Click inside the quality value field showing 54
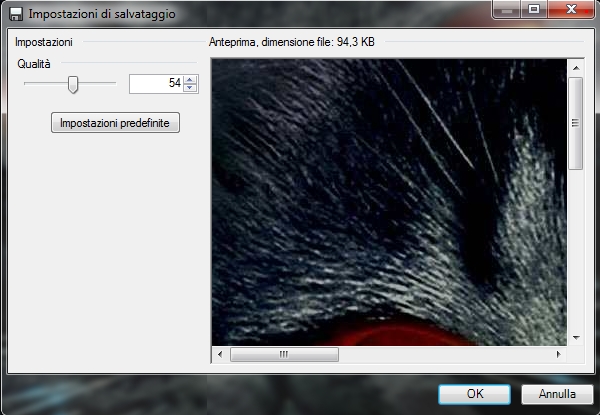This screenshot has height=415, width=600. point(156,84)
